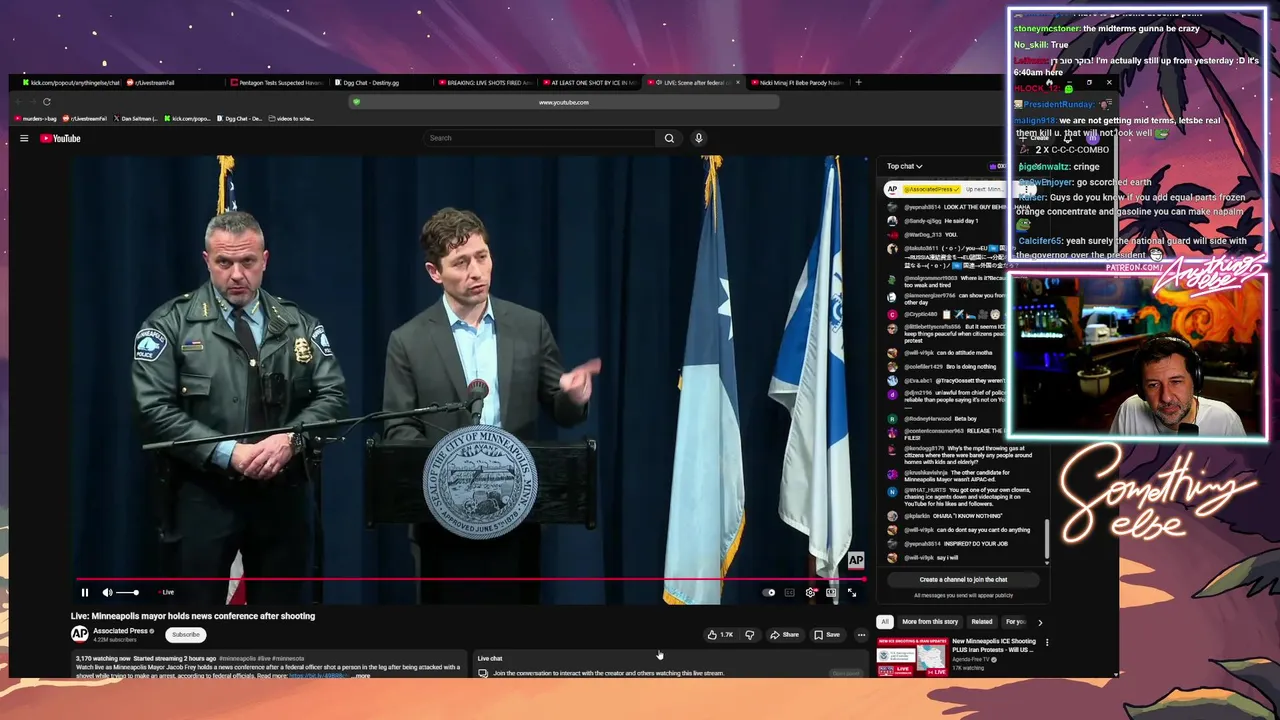Switch to BREAKING: LIVE SHOTS FIRED tab
Screen dimensions: 1280x720
[484, 83]
